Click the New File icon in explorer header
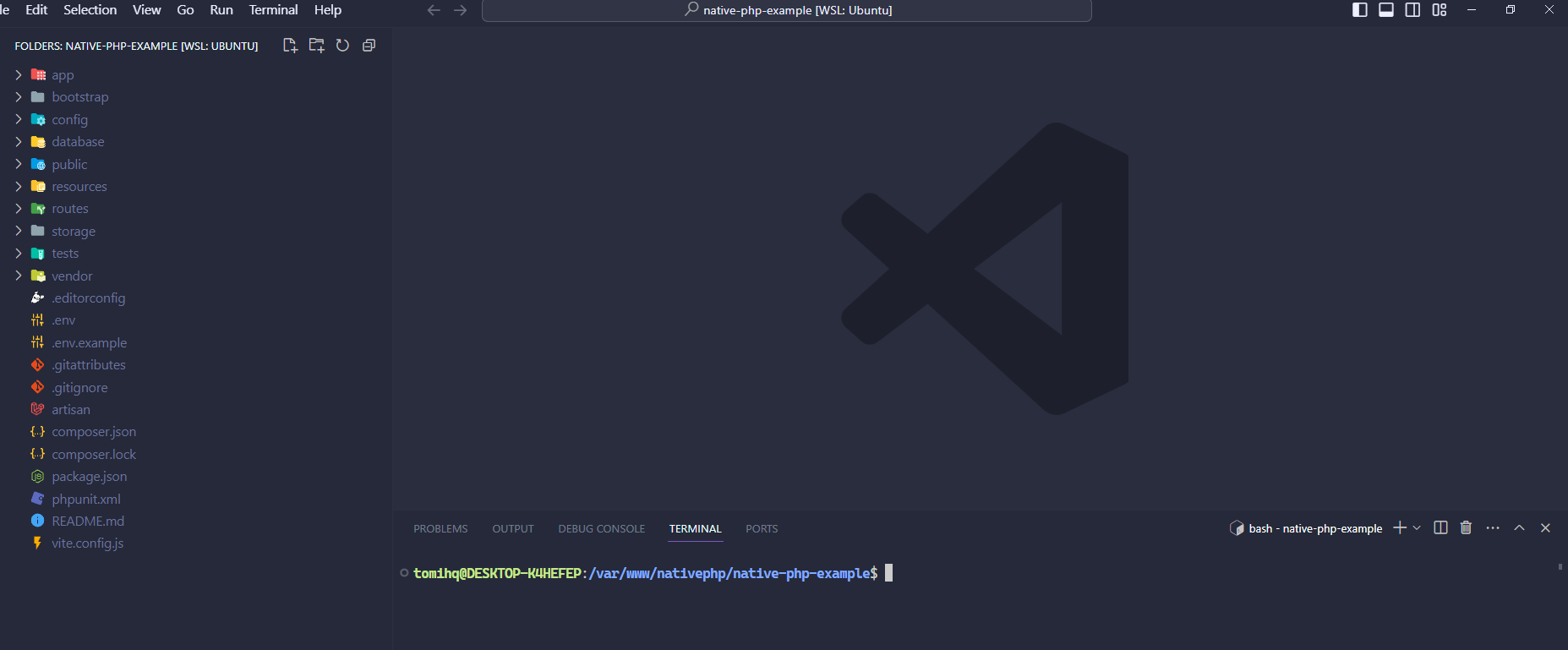Image resolution: width=1568 pixels, height=650 pixels. (290, 46)
